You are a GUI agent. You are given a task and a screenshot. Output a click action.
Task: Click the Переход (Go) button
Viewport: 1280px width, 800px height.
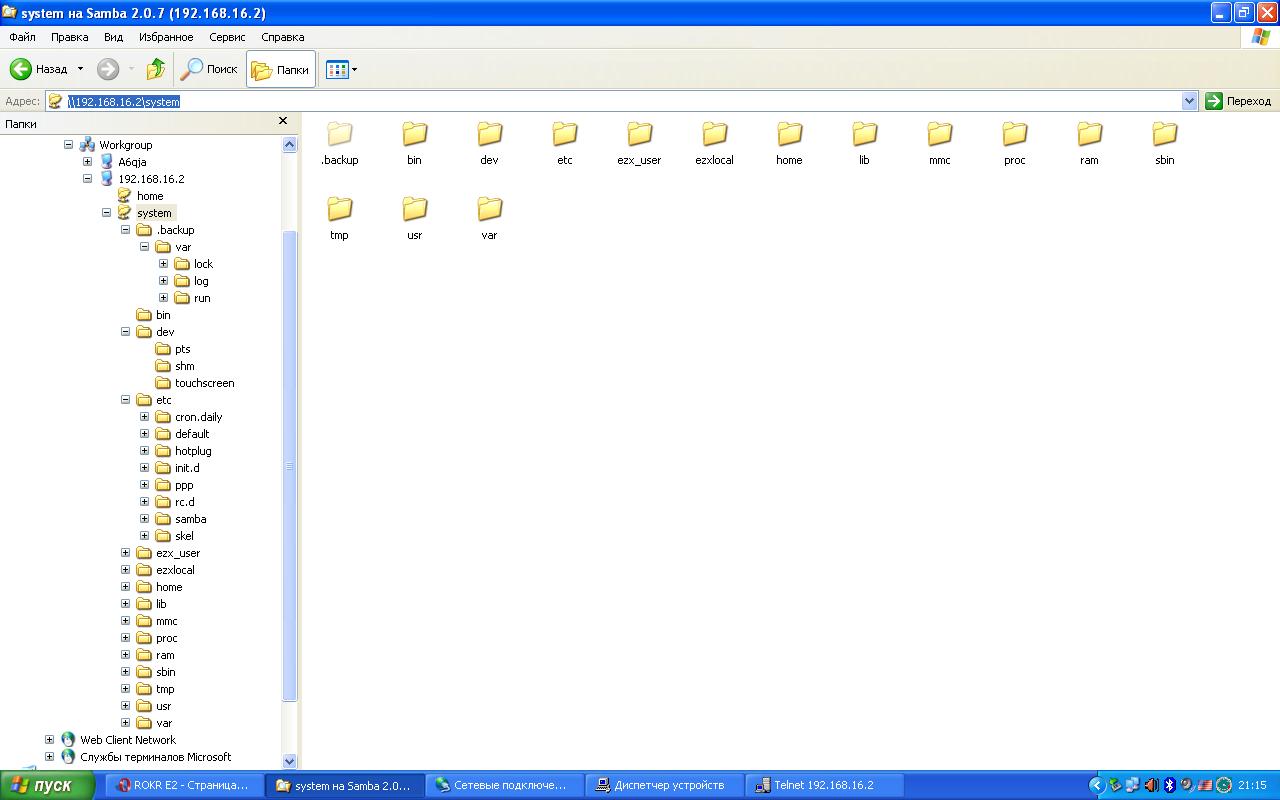pos(1238,101)
